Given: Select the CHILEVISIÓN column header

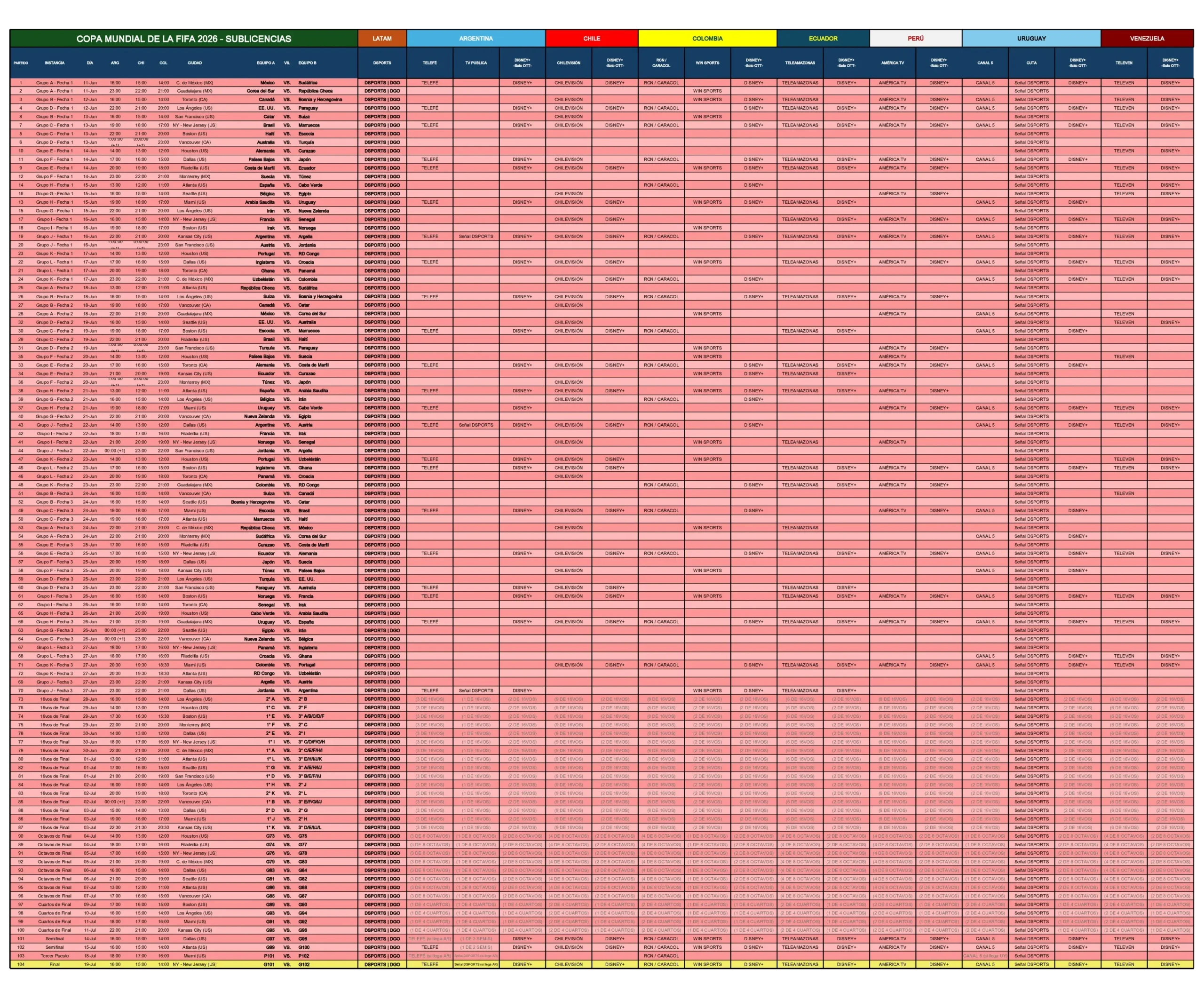Looking at the screenshot, I should click(569, 63).
